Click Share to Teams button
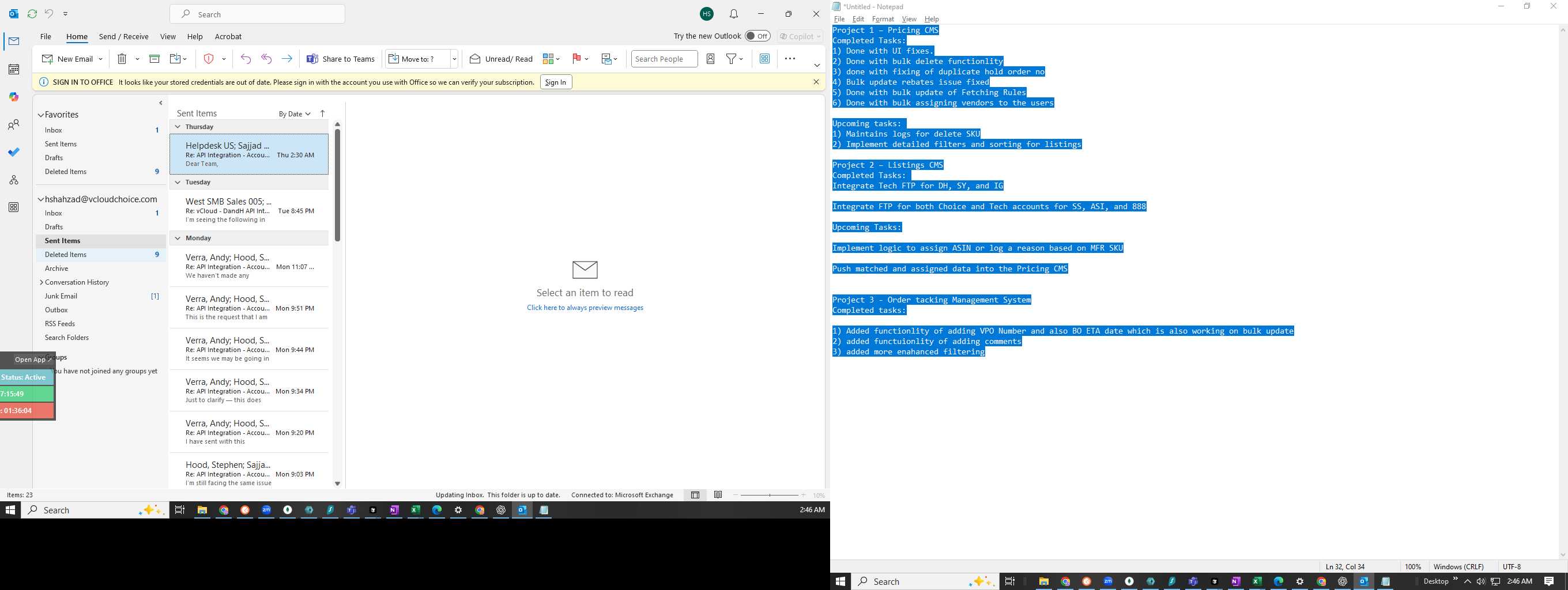The image size is (1568, 590). (341, 59)
